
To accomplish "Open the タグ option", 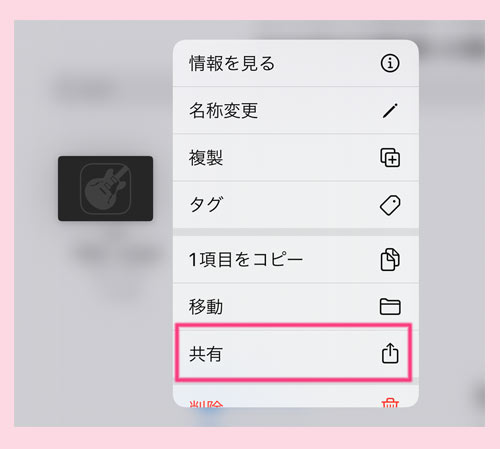I will pos(296,205).
